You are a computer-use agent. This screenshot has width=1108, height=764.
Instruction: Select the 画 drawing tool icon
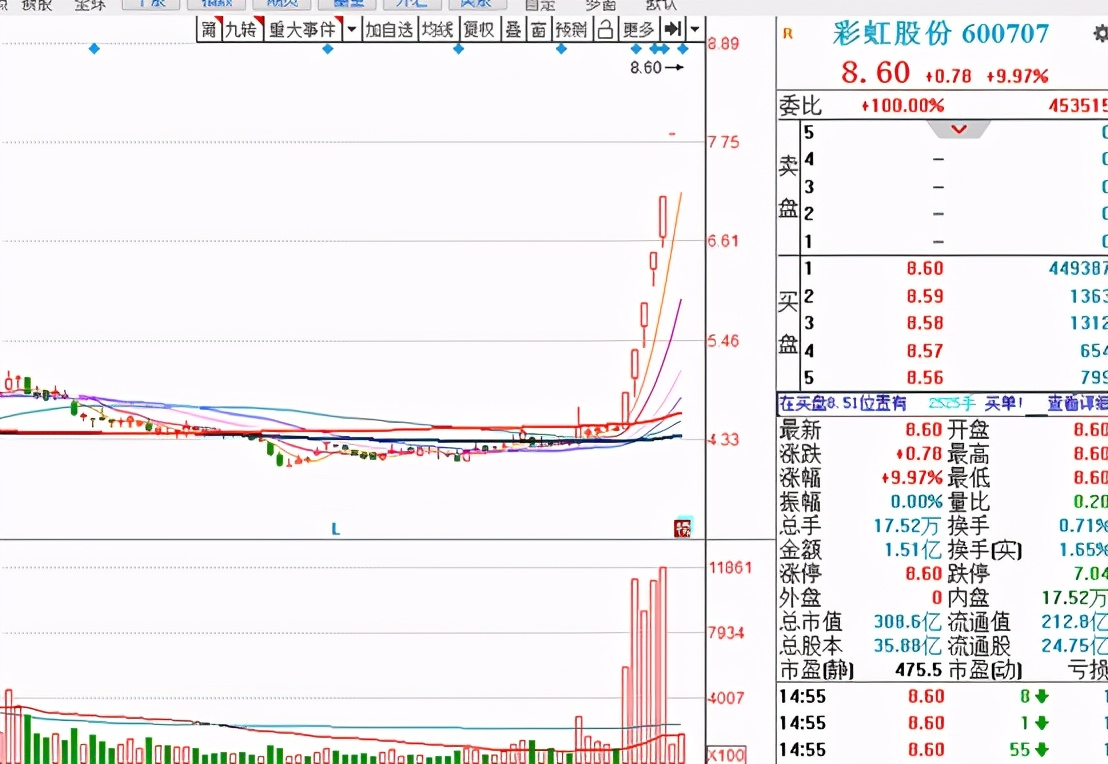point(538,29)
